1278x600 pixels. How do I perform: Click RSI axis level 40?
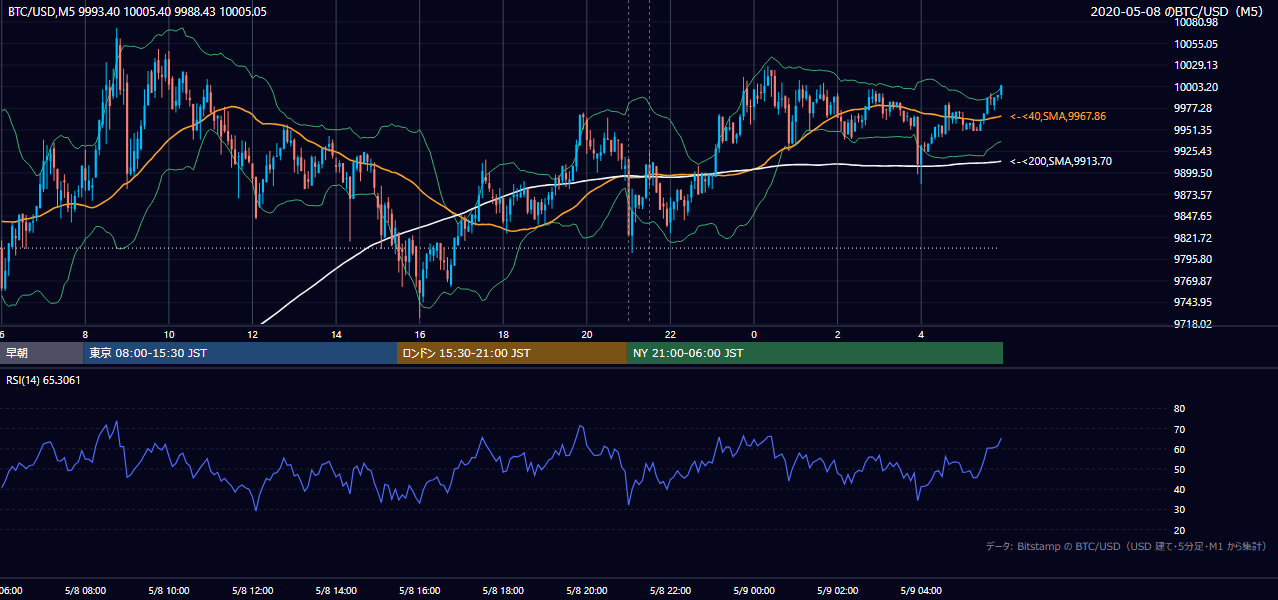point(1179,489)
